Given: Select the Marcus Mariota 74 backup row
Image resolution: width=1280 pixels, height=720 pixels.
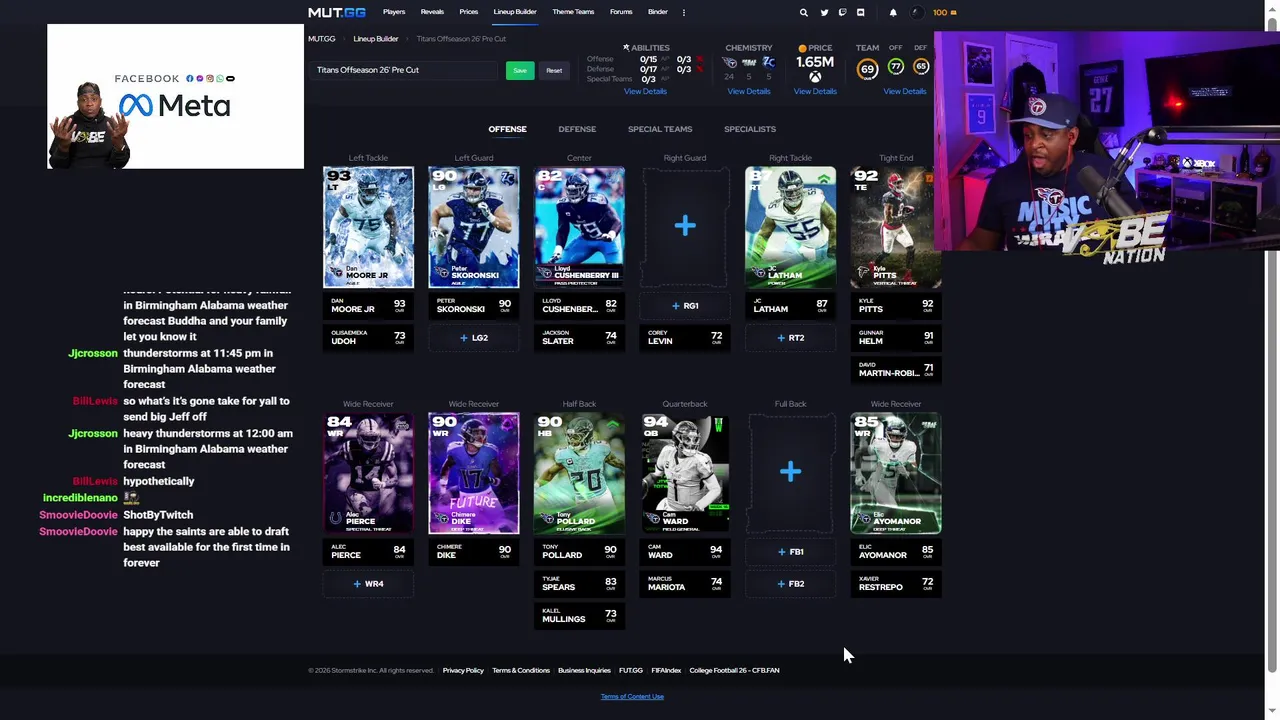Looking at the screenshot, I should (x=685, y=584).
